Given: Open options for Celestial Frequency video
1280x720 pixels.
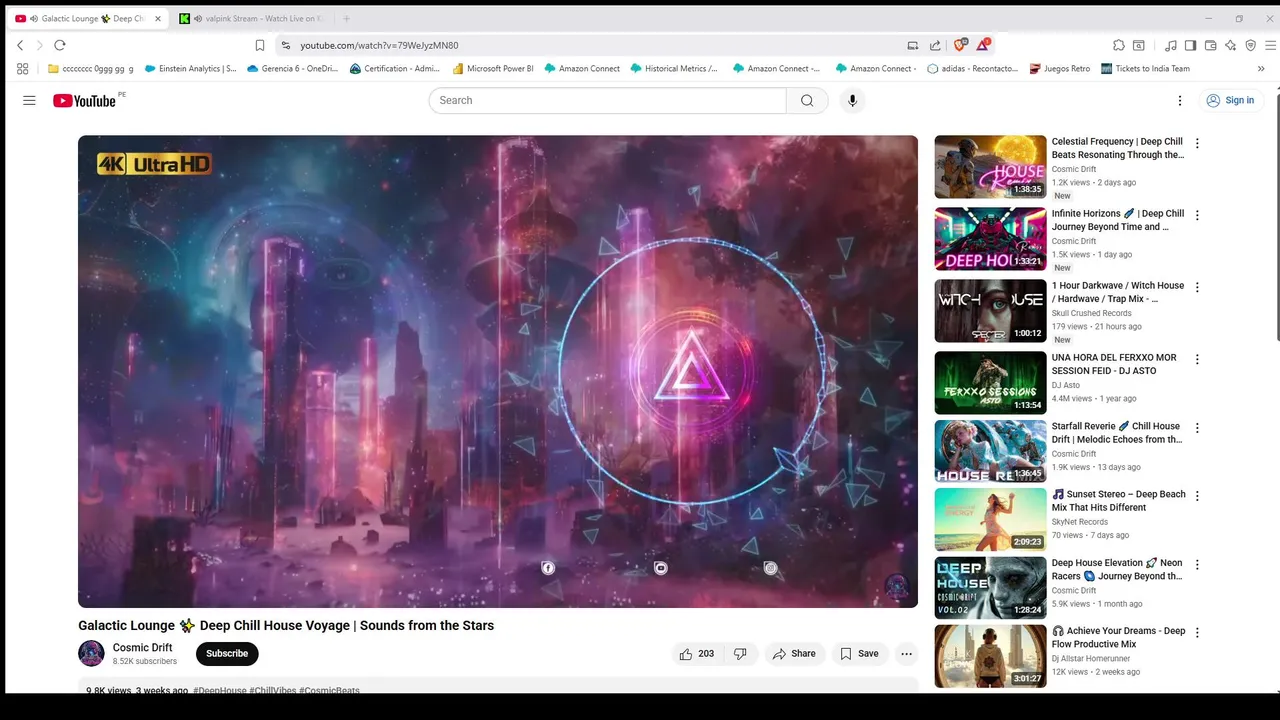Looking at the screenshot, I should pos(1197,143).
